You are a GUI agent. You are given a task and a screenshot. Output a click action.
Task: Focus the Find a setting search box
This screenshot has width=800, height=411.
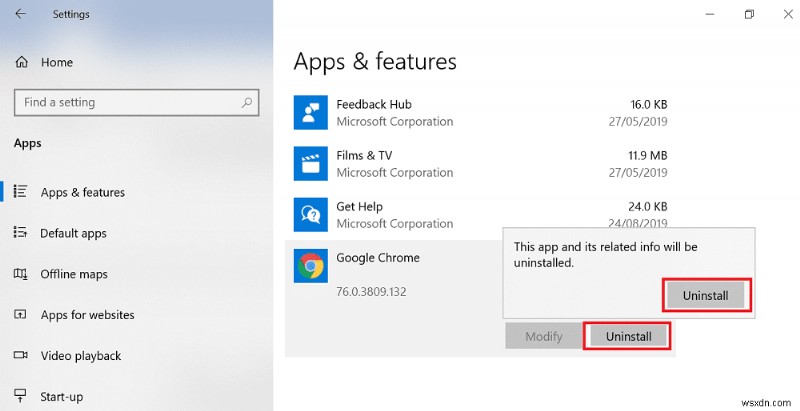(137, 102)
